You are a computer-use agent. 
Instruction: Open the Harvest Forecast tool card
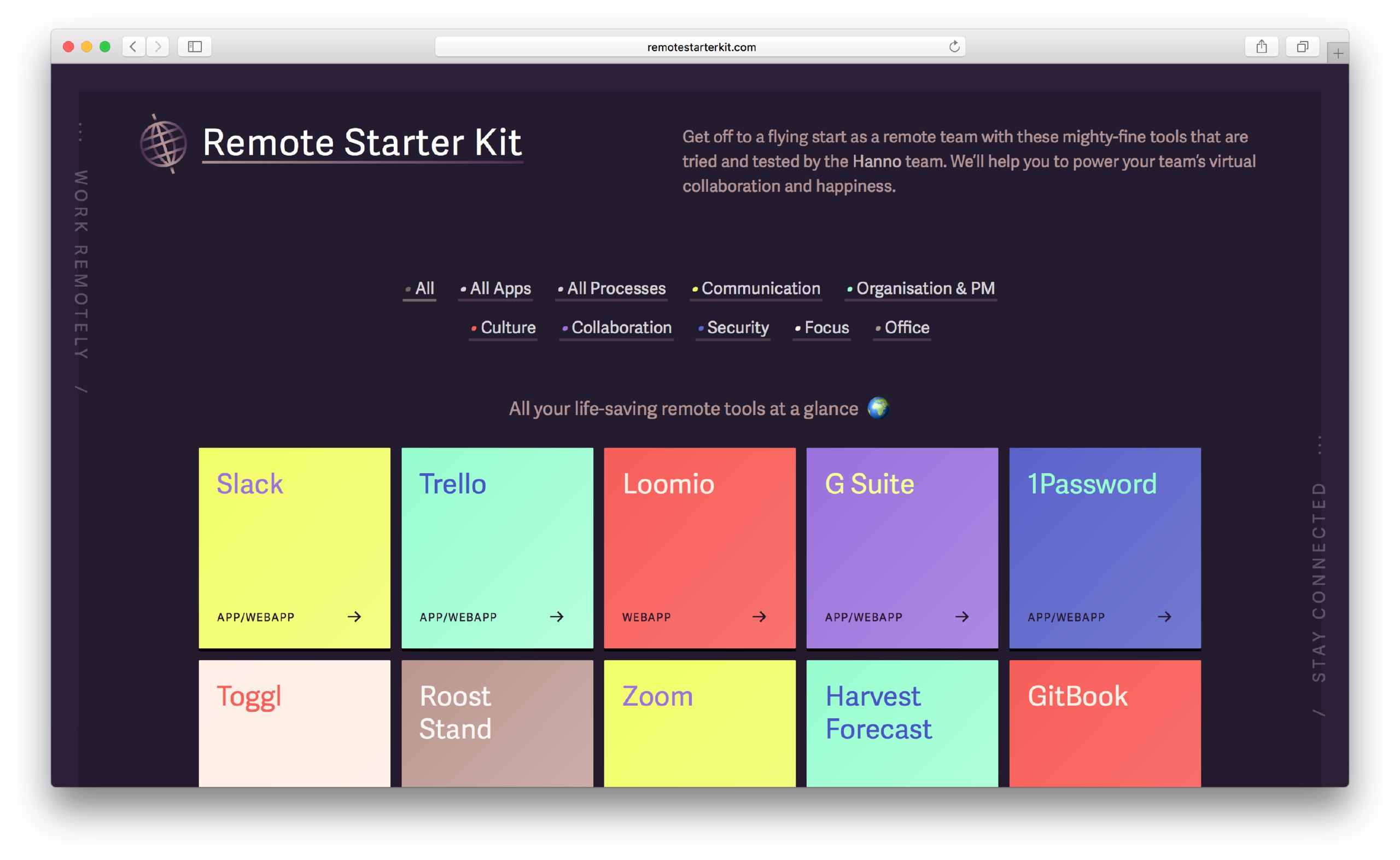(x=902, y=723)
